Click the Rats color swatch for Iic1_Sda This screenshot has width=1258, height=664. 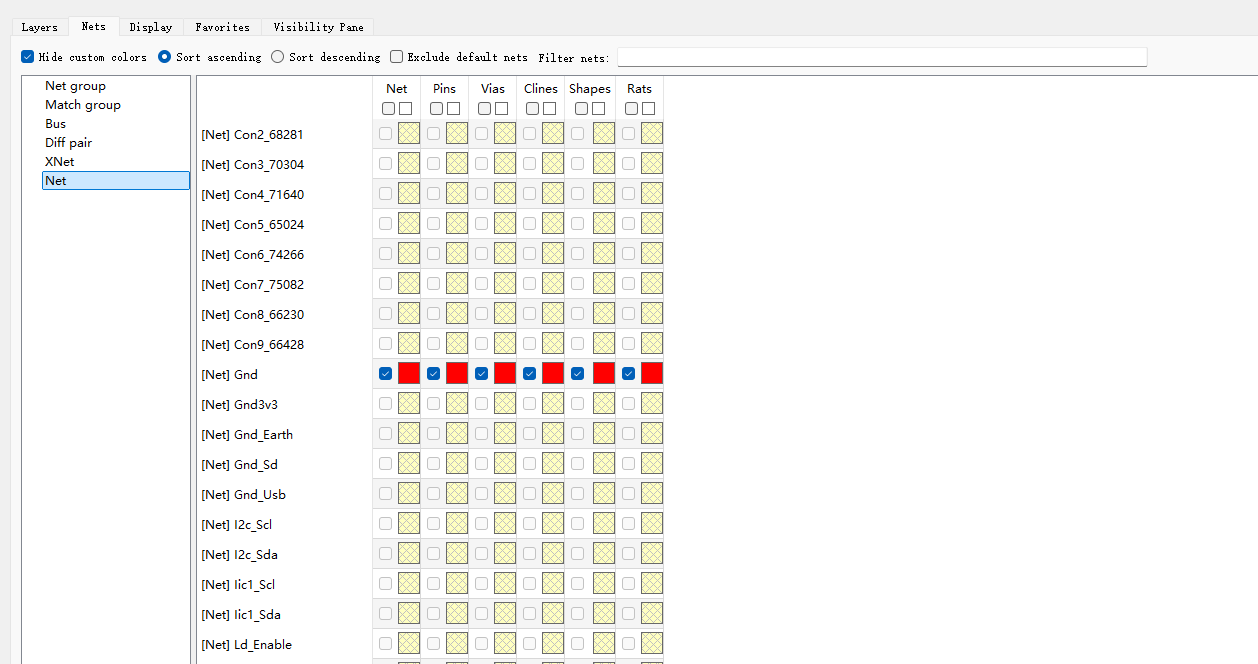pyautogui.click(x=652, y=614)
